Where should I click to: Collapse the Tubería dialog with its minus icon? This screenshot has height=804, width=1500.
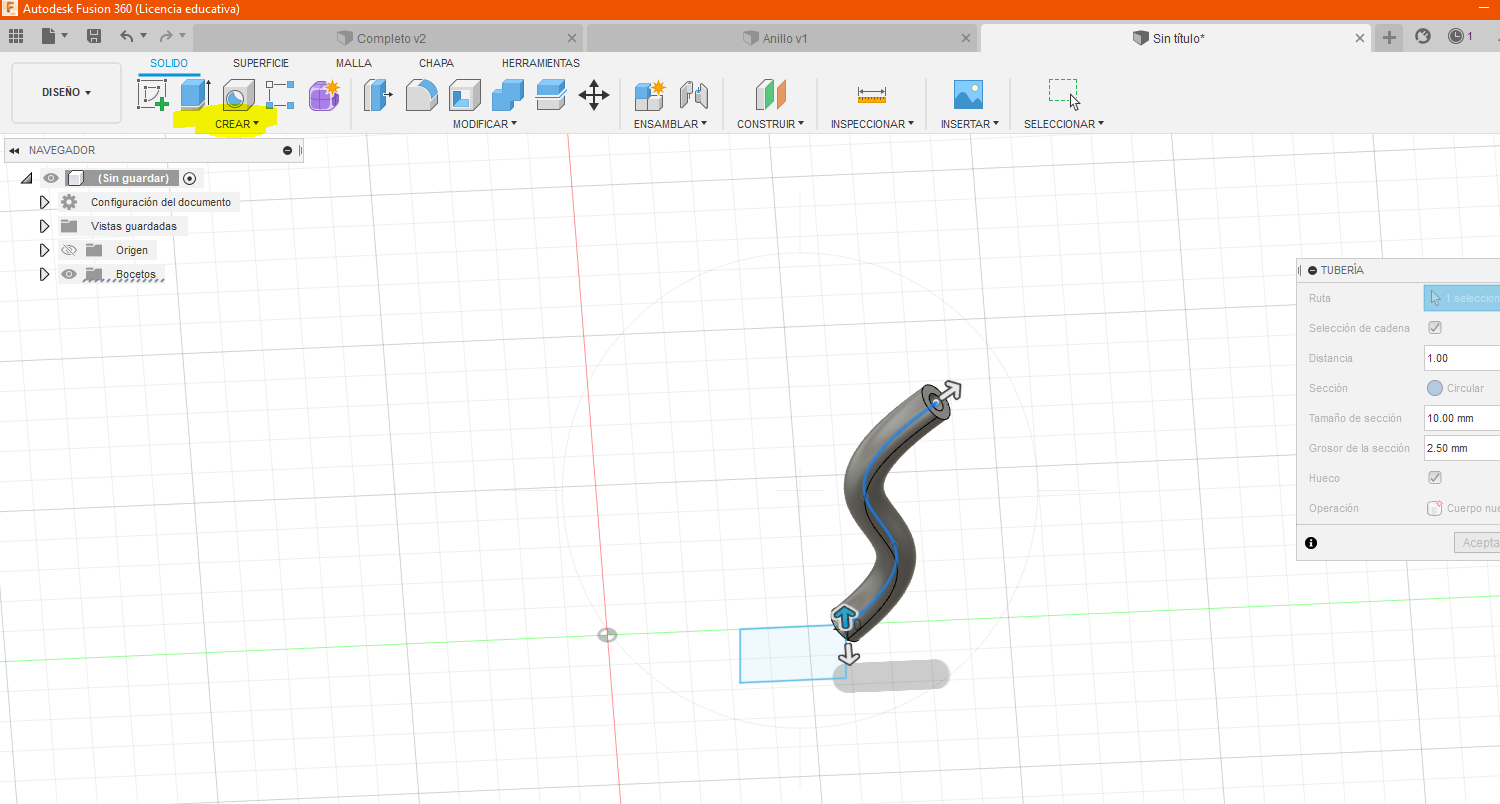pyautogui.click(x=1312, y=270)
